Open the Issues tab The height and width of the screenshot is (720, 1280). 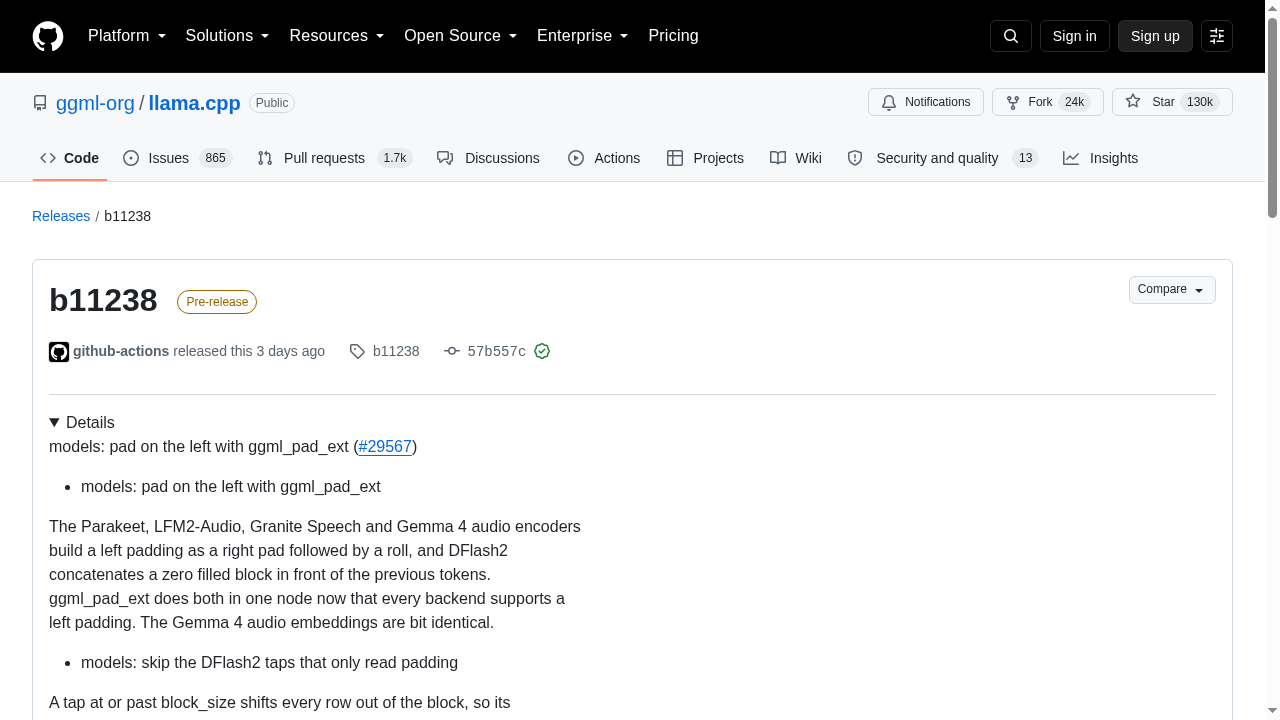tap(178, 158)
